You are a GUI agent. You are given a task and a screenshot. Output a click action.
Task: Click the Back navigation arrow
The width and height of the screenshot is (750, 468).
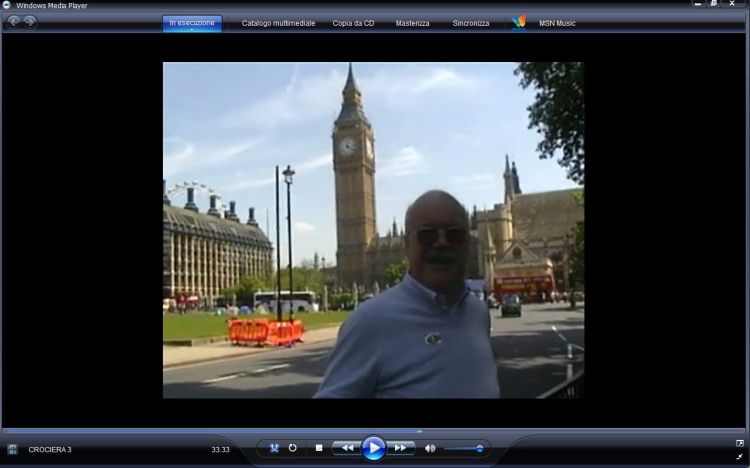point(14,22)
